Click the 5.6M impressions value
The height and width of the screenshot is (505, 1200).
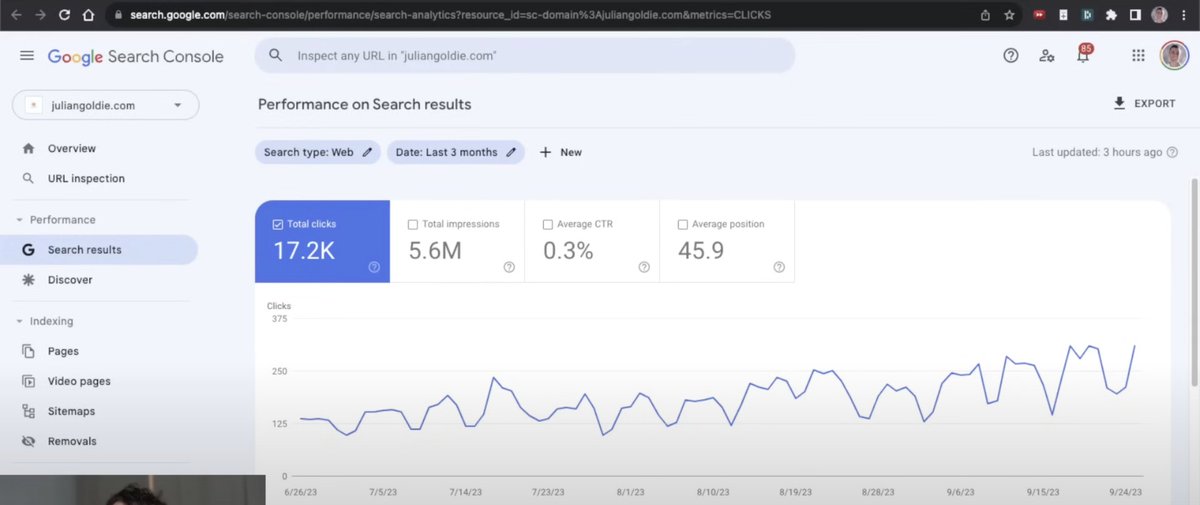(435, 251)
